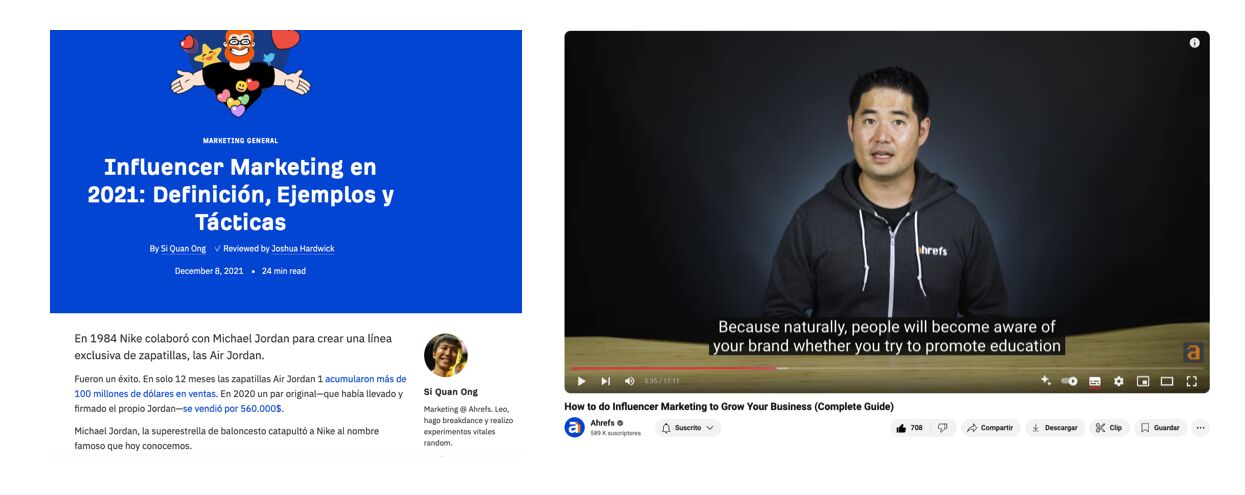
Task: Click the 589 K suscriptores count
Action: click(615, 433)
